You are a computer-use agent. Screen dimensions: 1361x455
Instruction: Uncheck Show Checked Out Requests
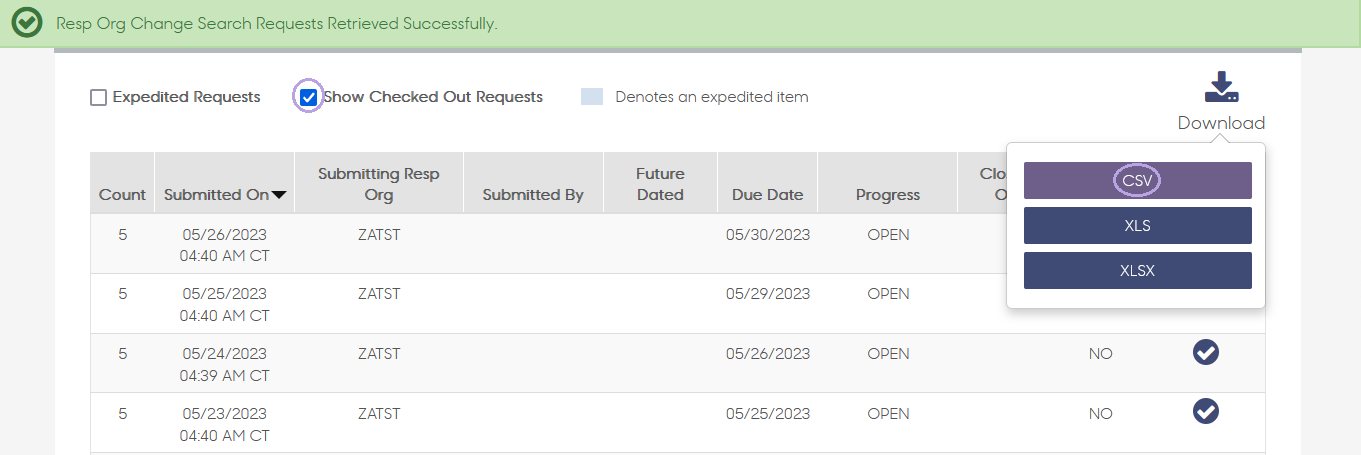coord(309,97)
